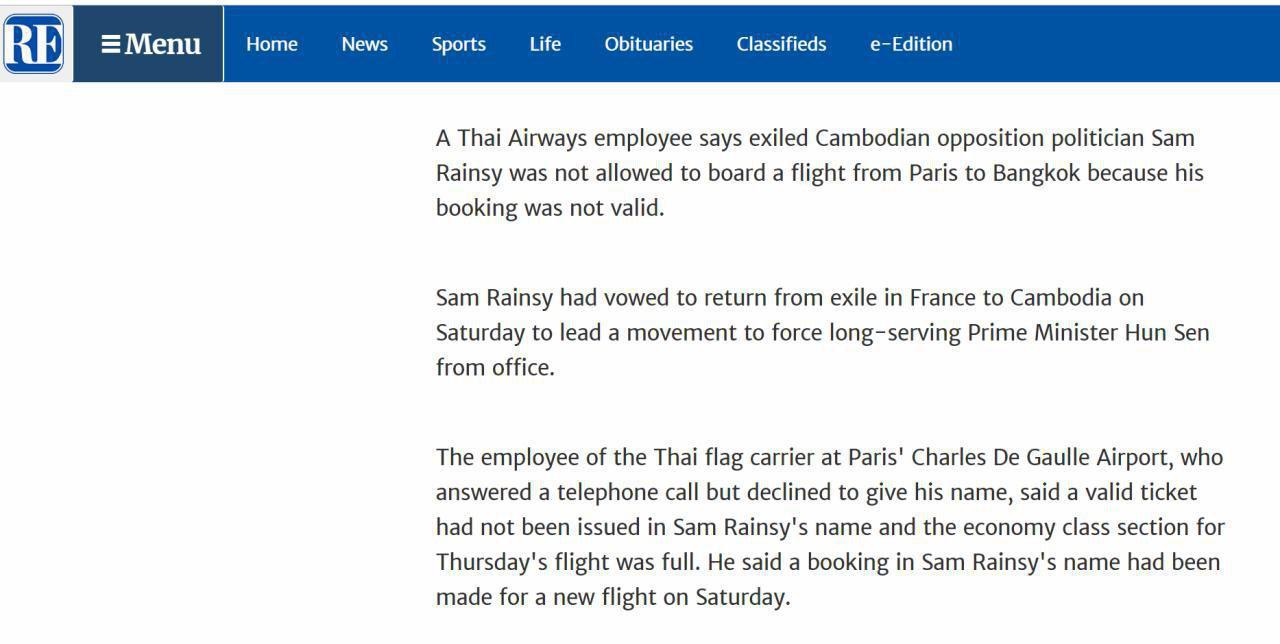Click the paragraph starting "Sam Rainsy had vowed"
This screenshot has height=644, width=1280.
tap(823, 333)
